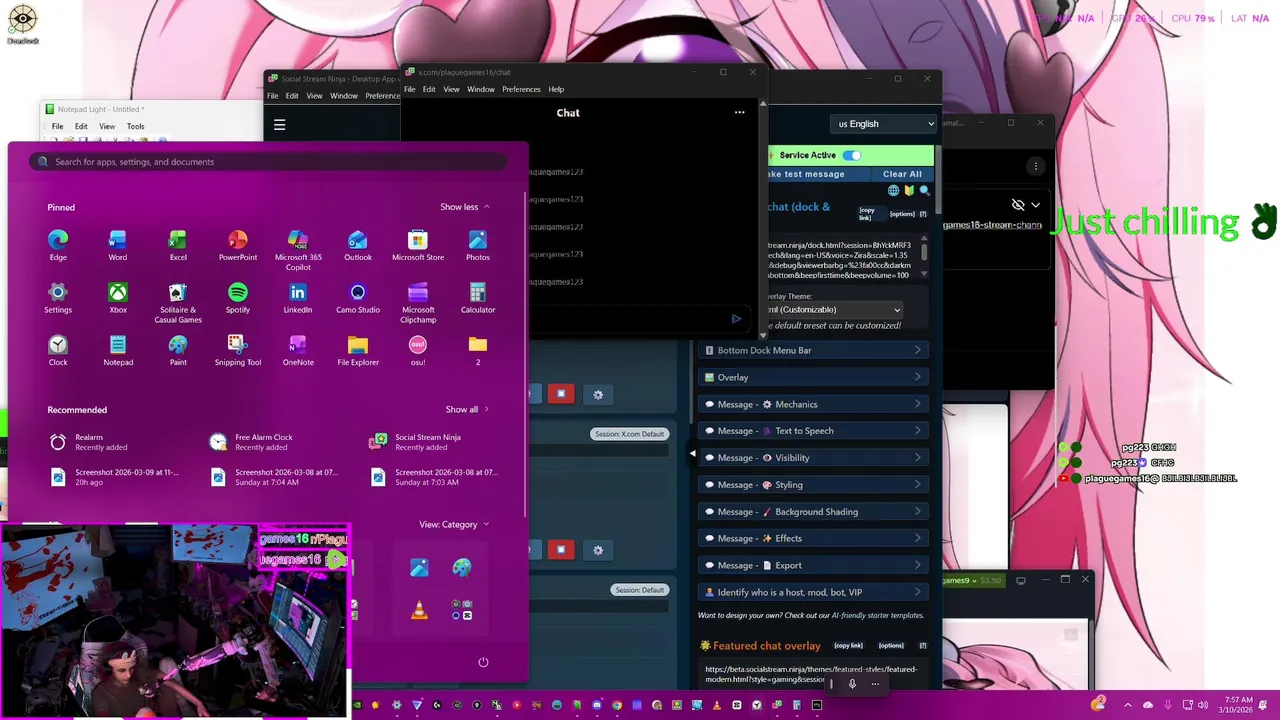Expand the Overlay section
Screen dimensions: 1280x720
coord(814,377)
